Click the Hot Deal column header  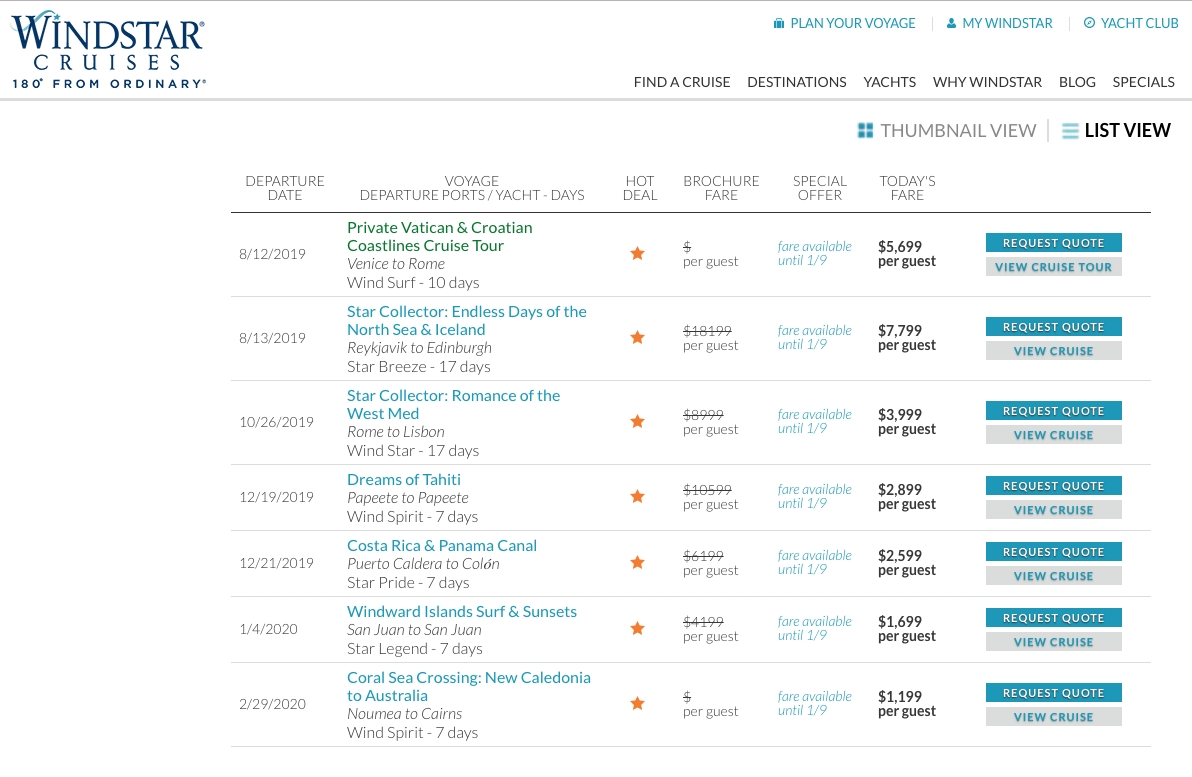(x=640, y=188)
